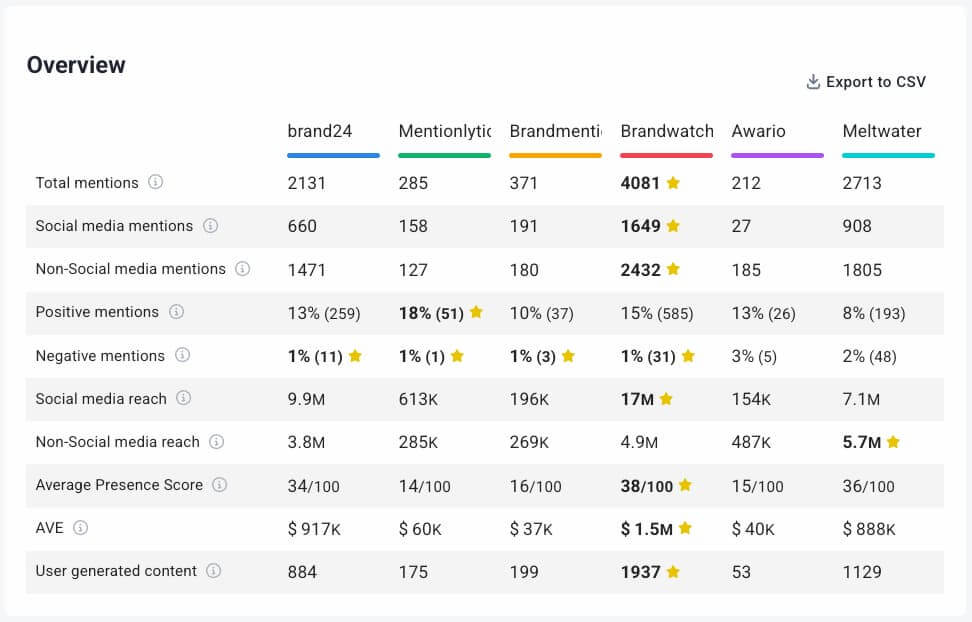Click the star next to Brandwatch 4081 mentions
The image size is (972, 622).
673,183
